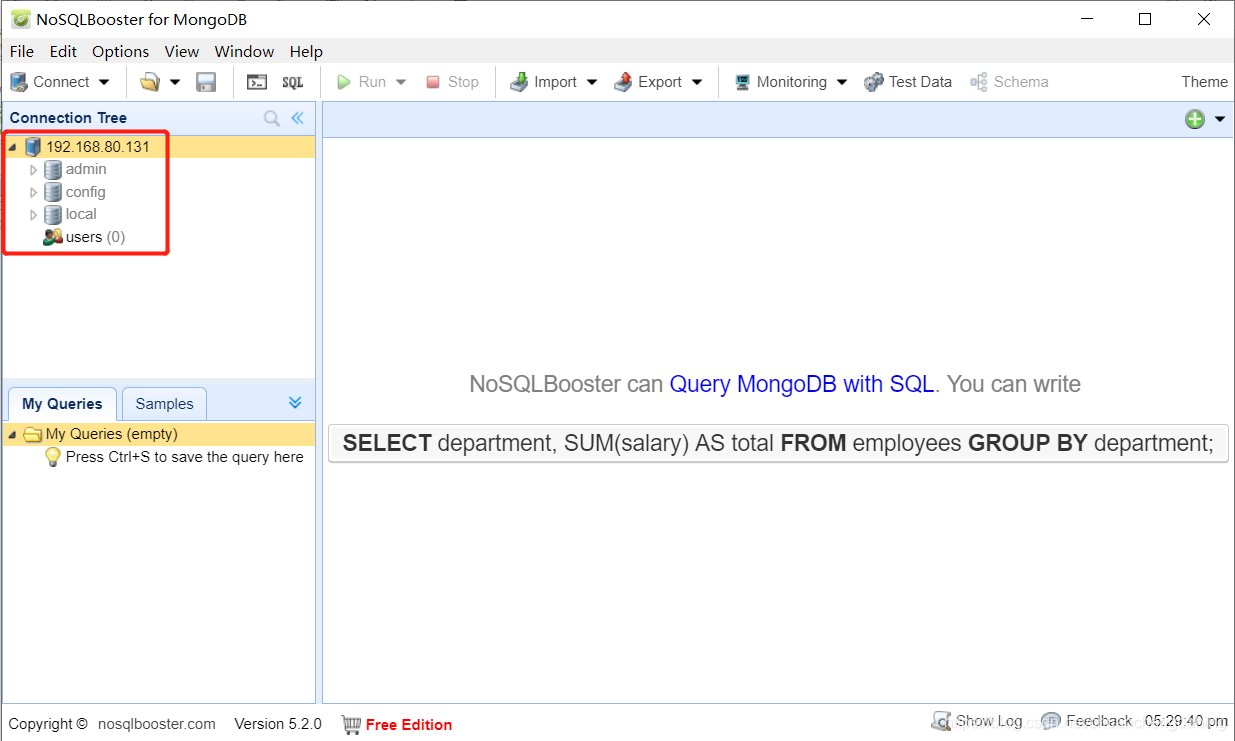Viewport: 1235px width, 741px height.
Task: Click the Connection Tree search icon
Action: coord(272,118)
